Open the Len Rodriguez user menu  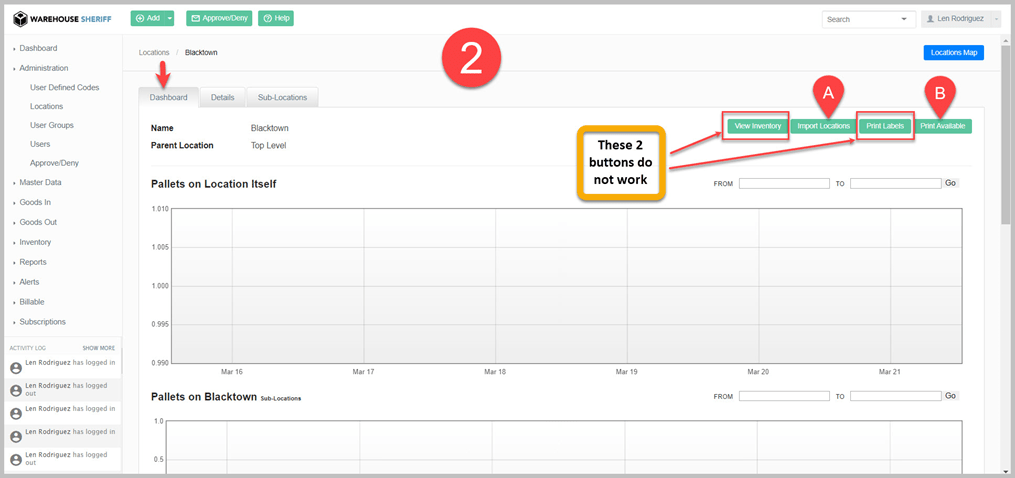[959, 19]
